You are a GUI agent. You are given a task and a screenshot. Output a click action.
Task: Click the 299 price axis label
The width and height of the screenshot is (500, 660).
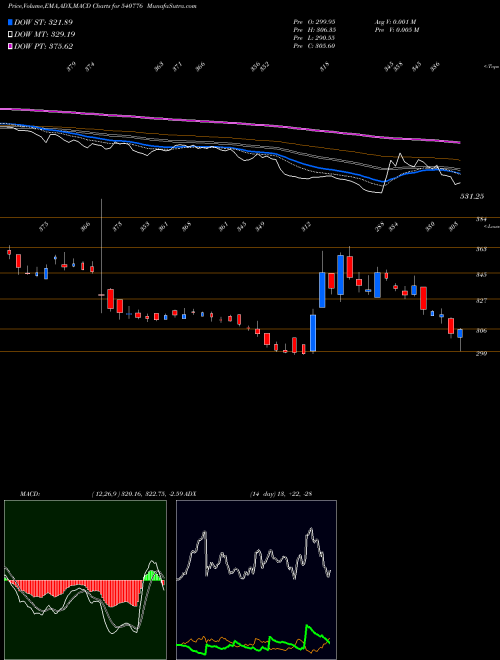tap(481, 354)
